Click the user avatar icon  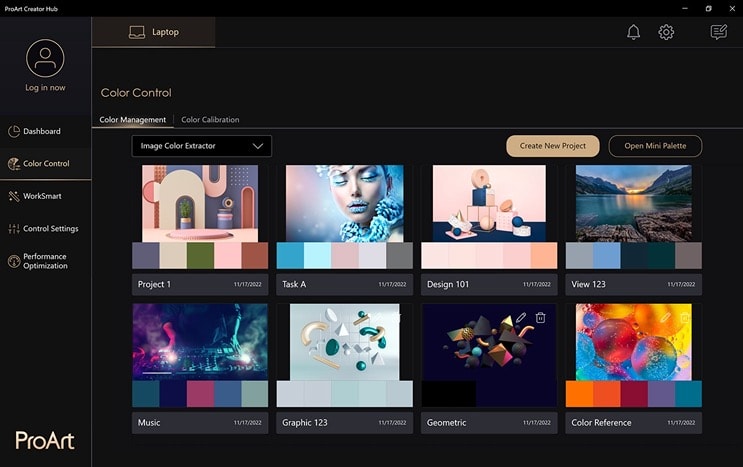pyautogui.click(x=45, y=58)
